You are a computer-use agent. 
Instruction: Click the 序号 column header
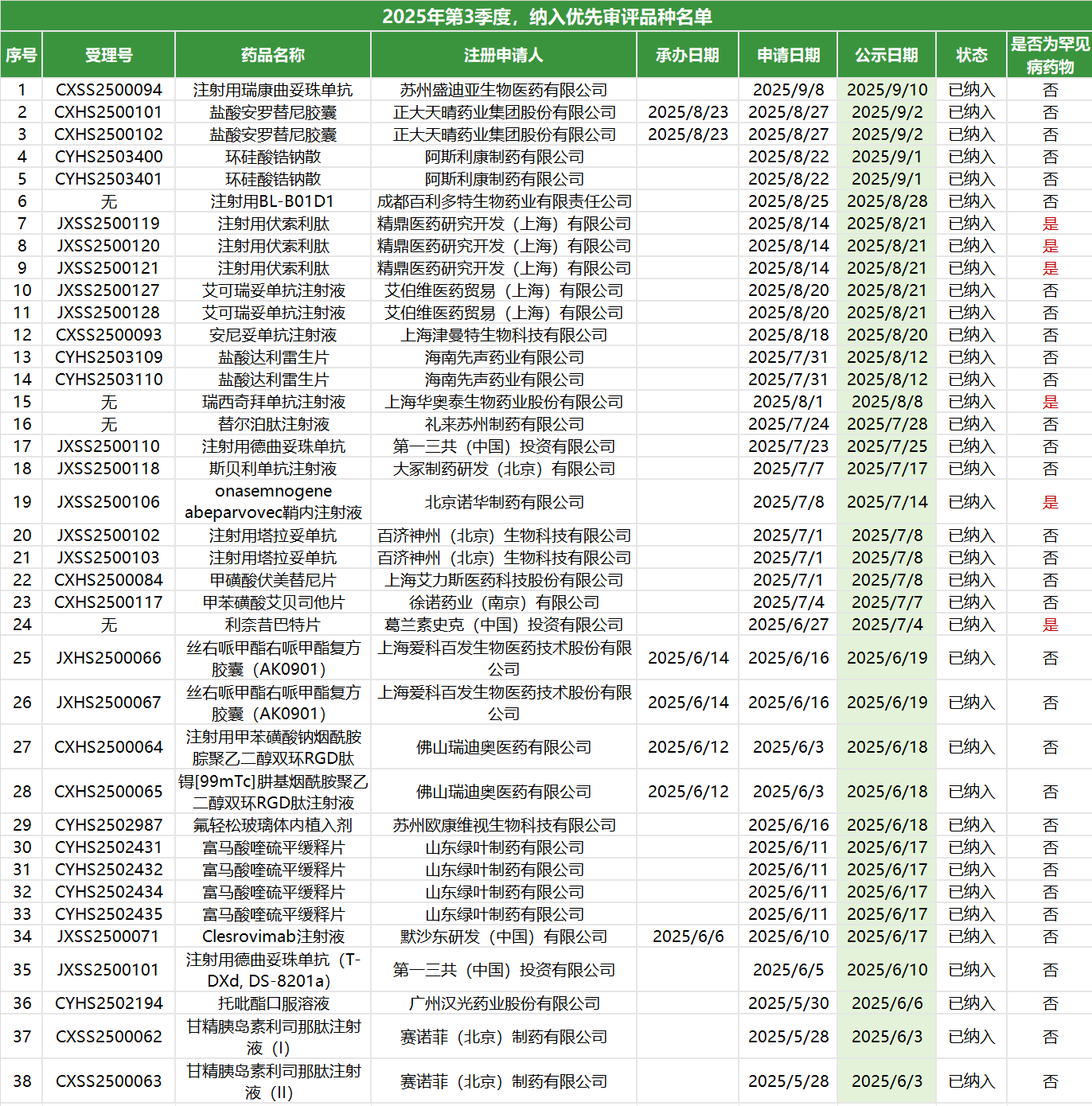click(21, 55)
